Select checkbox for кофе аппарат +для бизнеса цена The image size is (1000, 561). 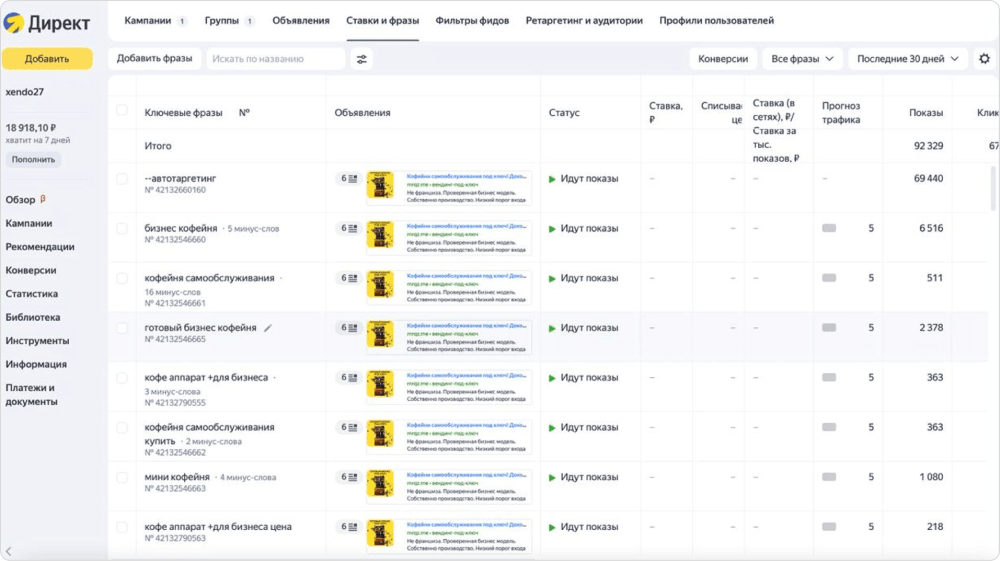122,527
